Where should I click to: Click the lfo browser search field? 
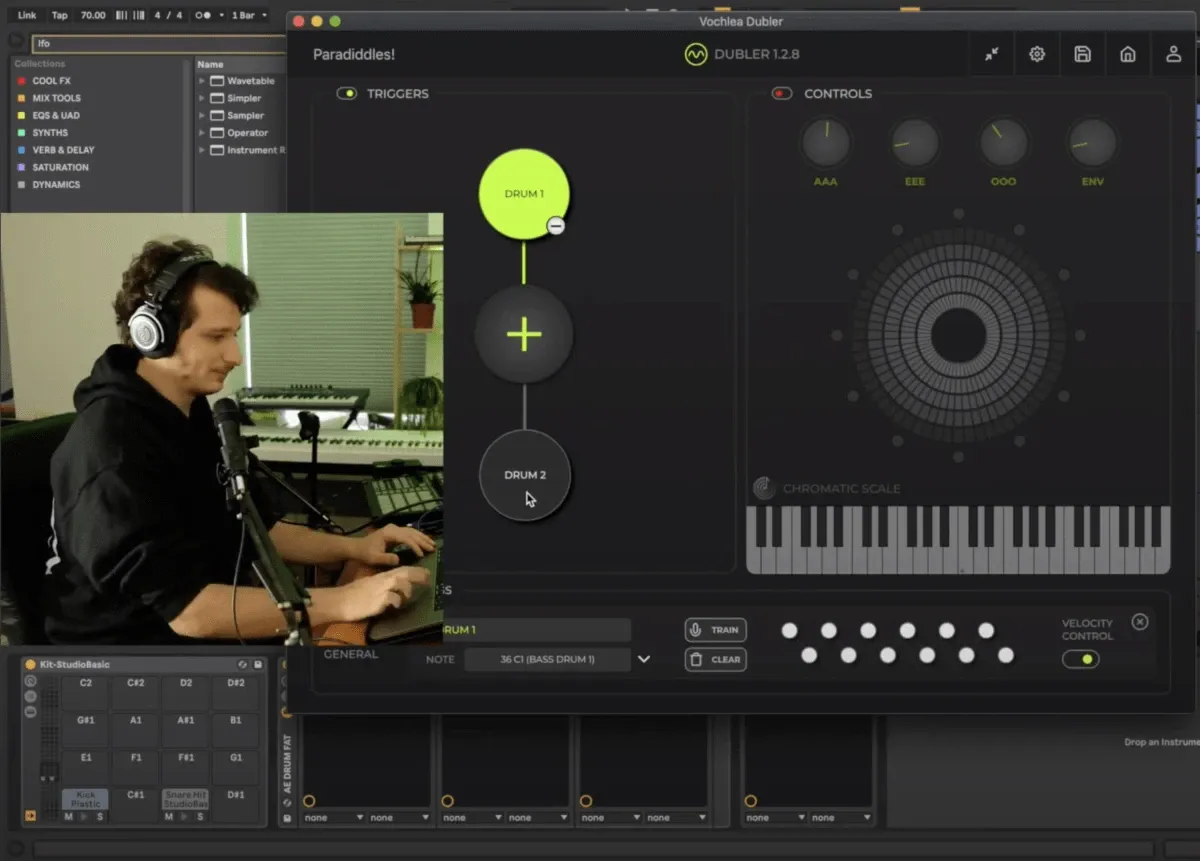(160, 43)
